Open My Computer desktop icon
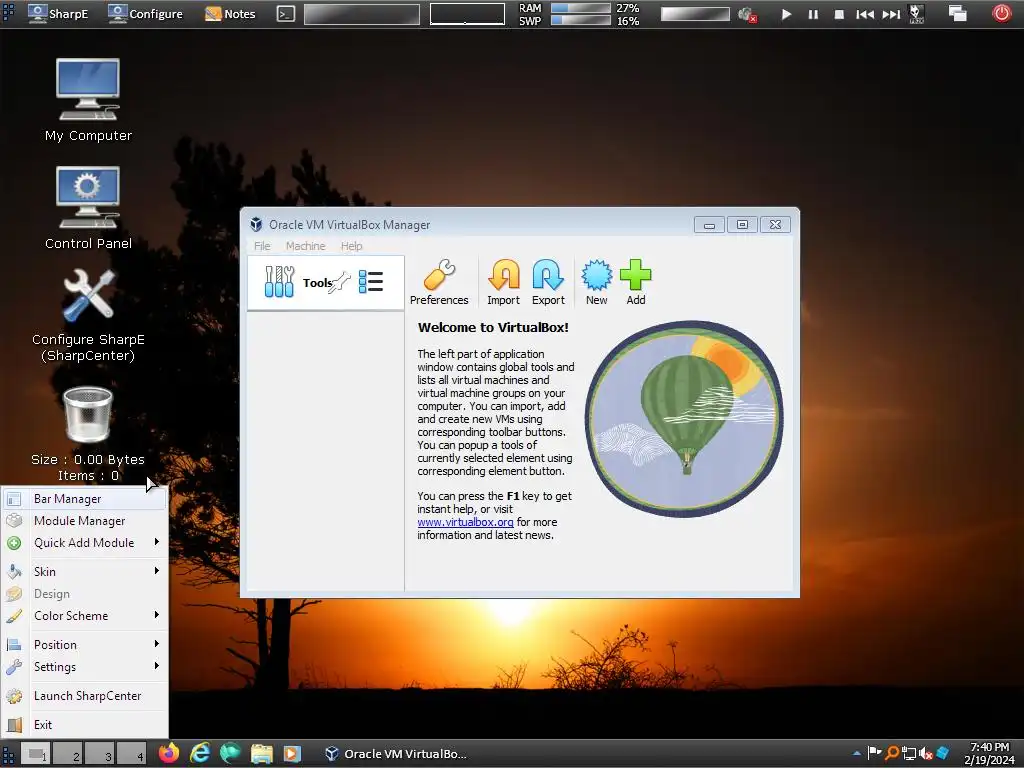Viewport: 1024px width, 768px height. click(88, 100)
